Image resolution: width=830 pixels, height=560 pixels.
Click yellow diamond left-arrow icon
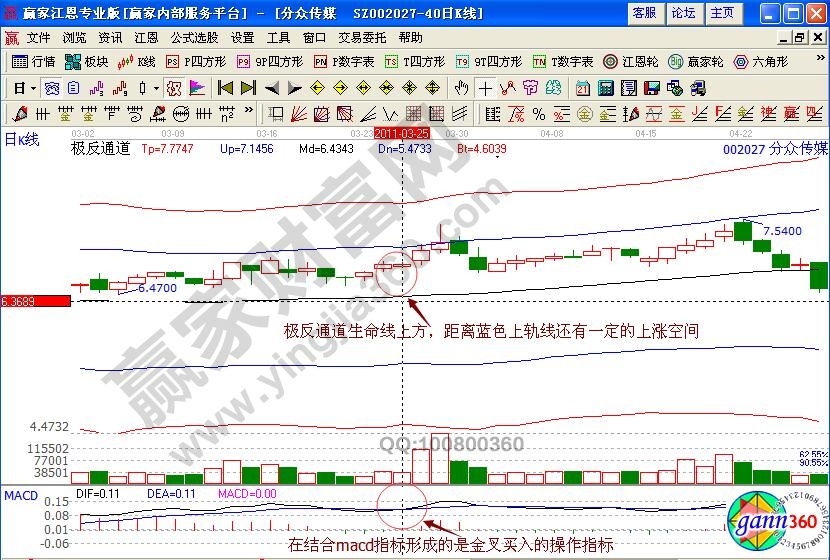(x=318, y=88)
